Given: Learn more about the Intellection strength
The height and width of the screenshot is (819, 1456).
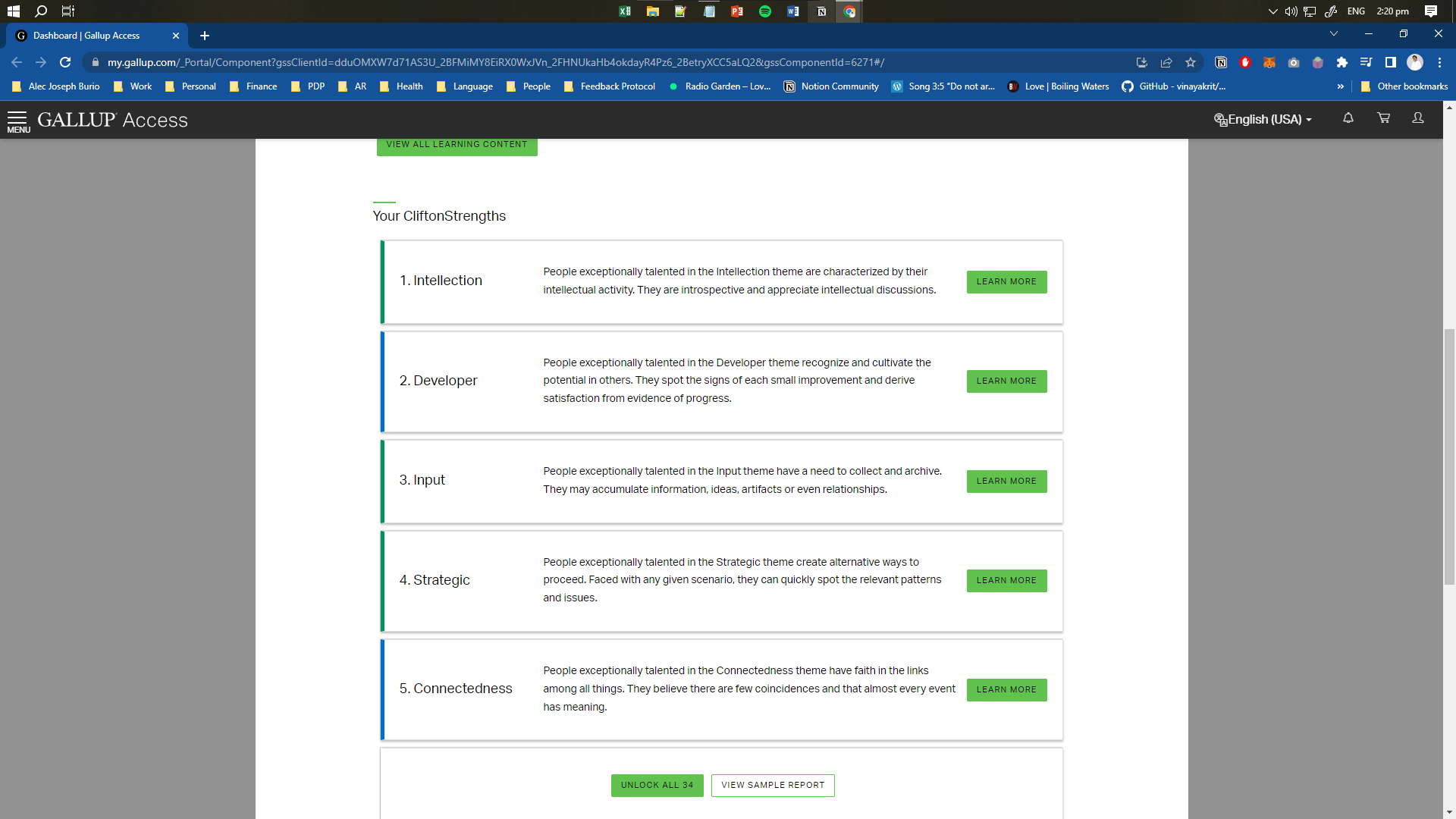Looking at the screenshot, I should tap(1006, 281).
